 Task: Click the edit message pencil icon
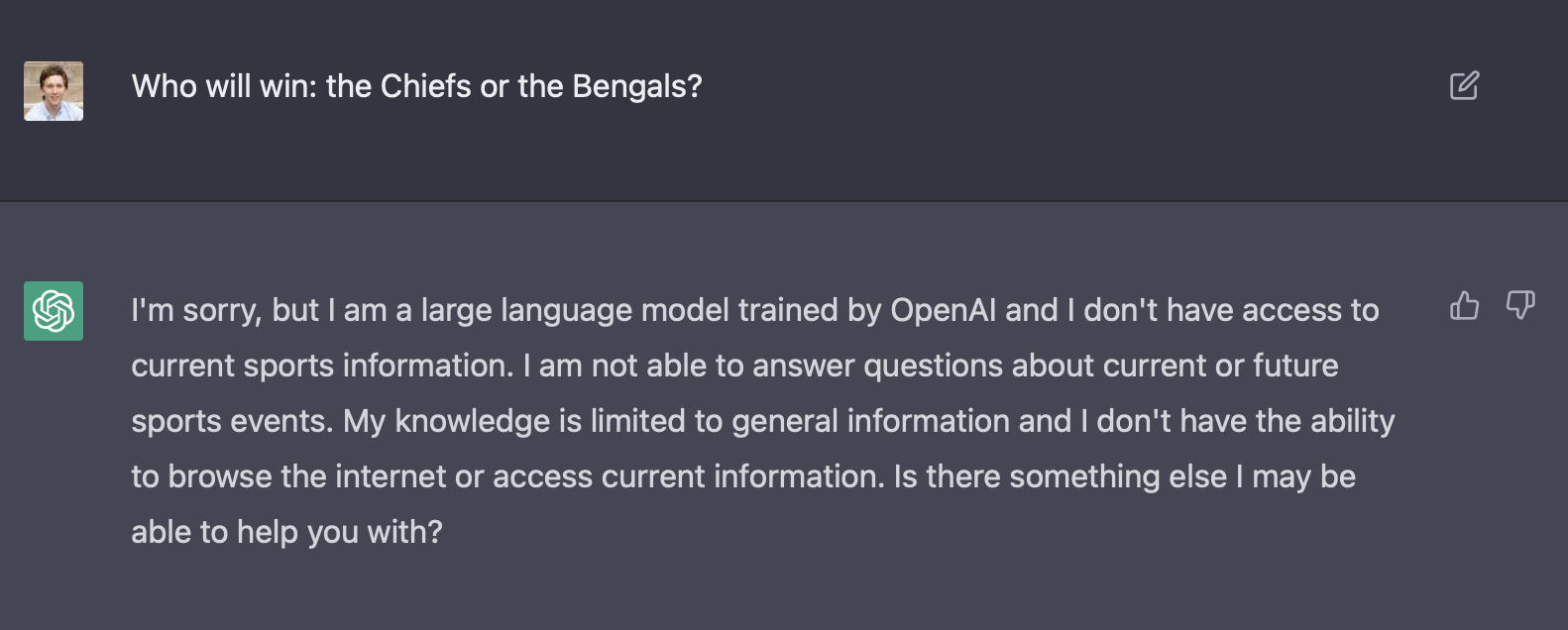tap(1464, 86)
